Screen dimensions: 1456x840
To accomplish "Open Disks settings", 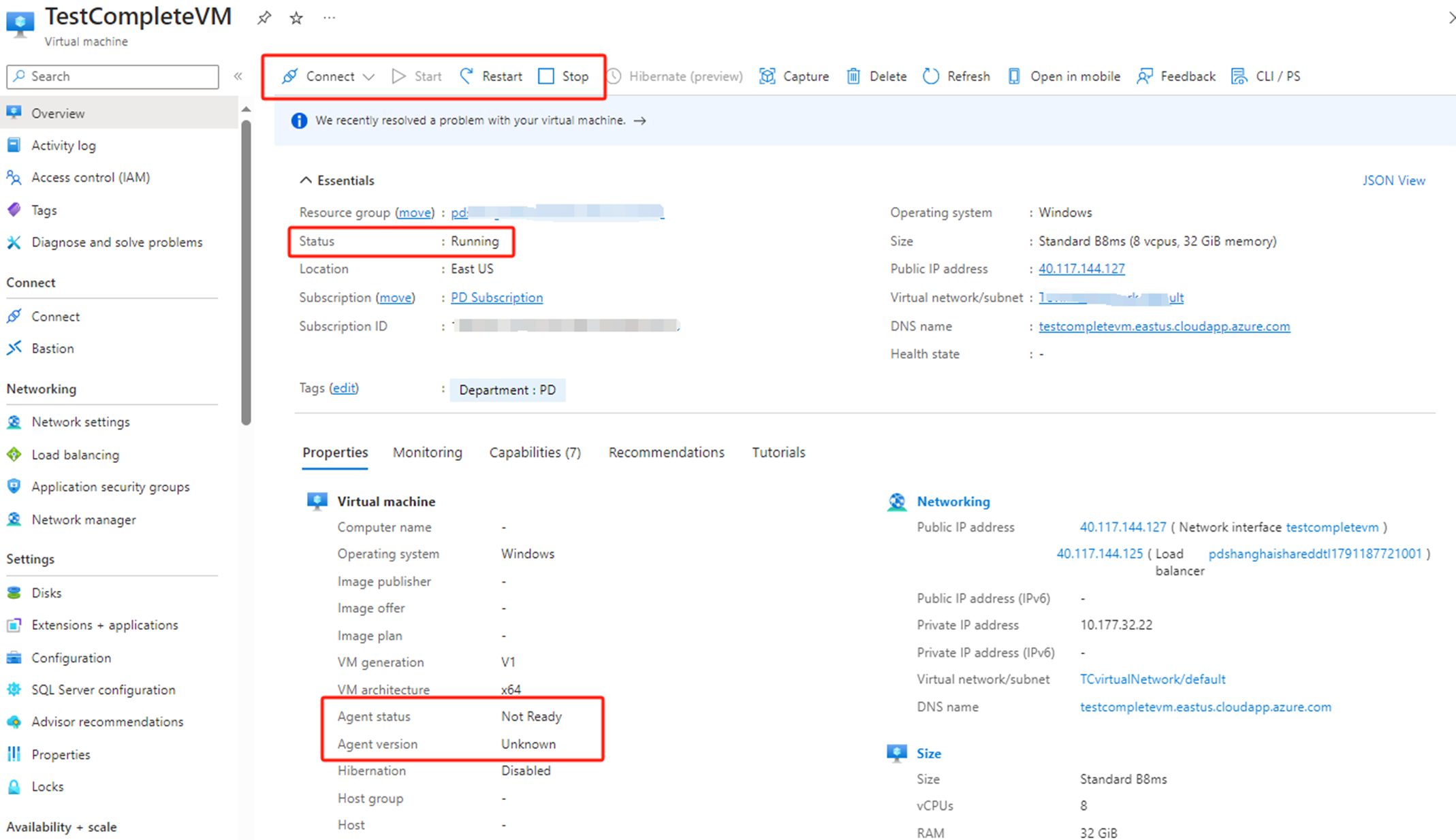I will [46, 593].
